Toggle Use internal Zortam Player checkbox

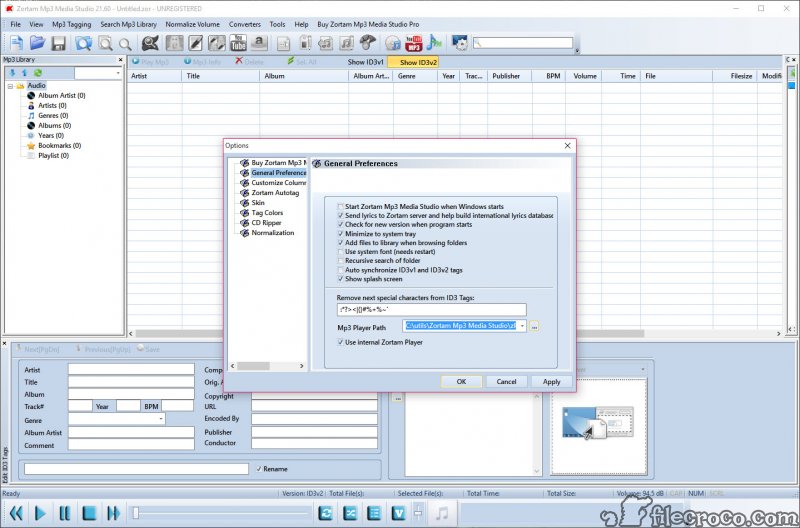[340, 342]
